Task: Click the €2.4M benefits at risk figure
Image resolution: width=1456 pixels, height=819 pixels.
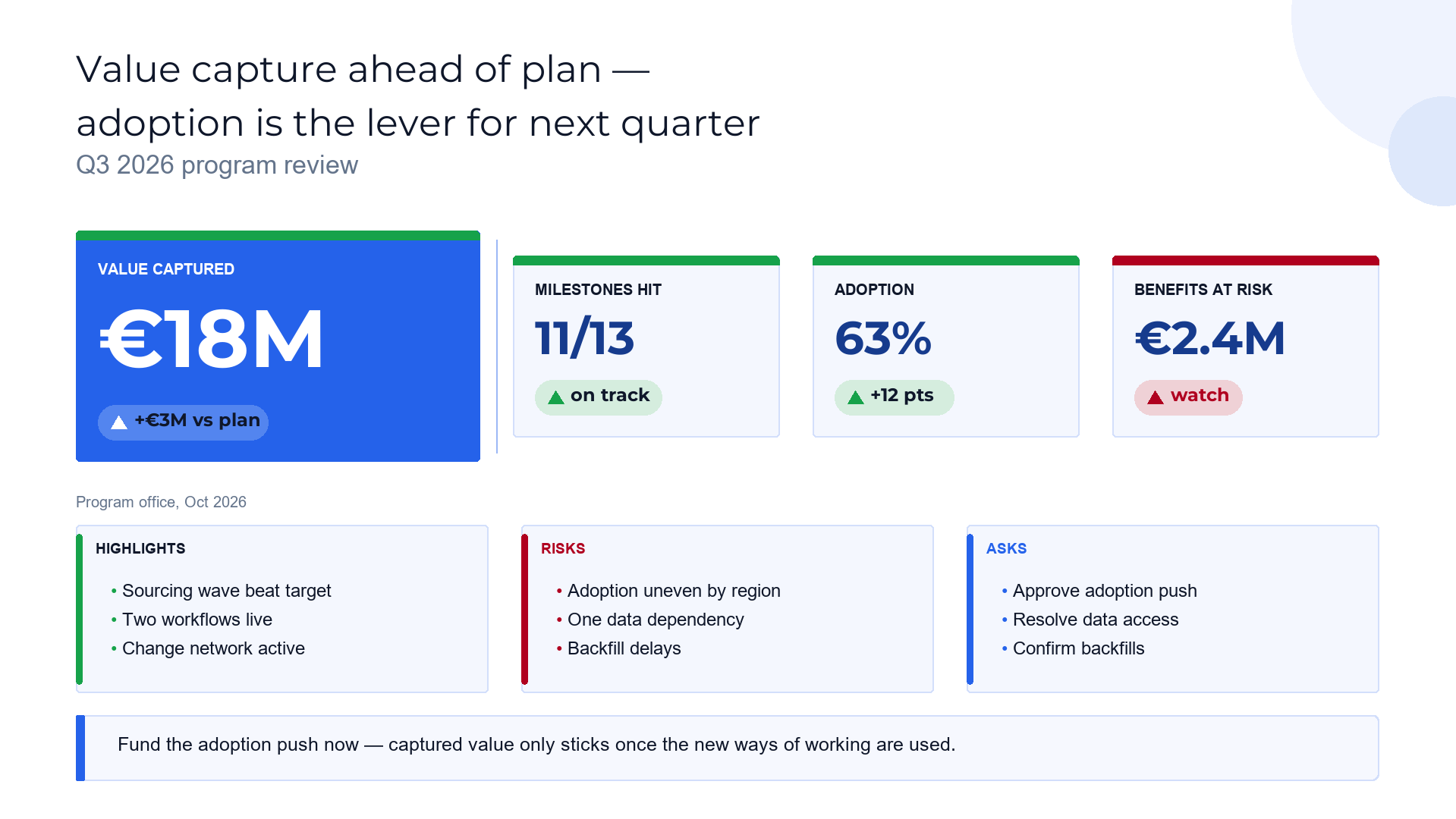Action: [1209, 338]
